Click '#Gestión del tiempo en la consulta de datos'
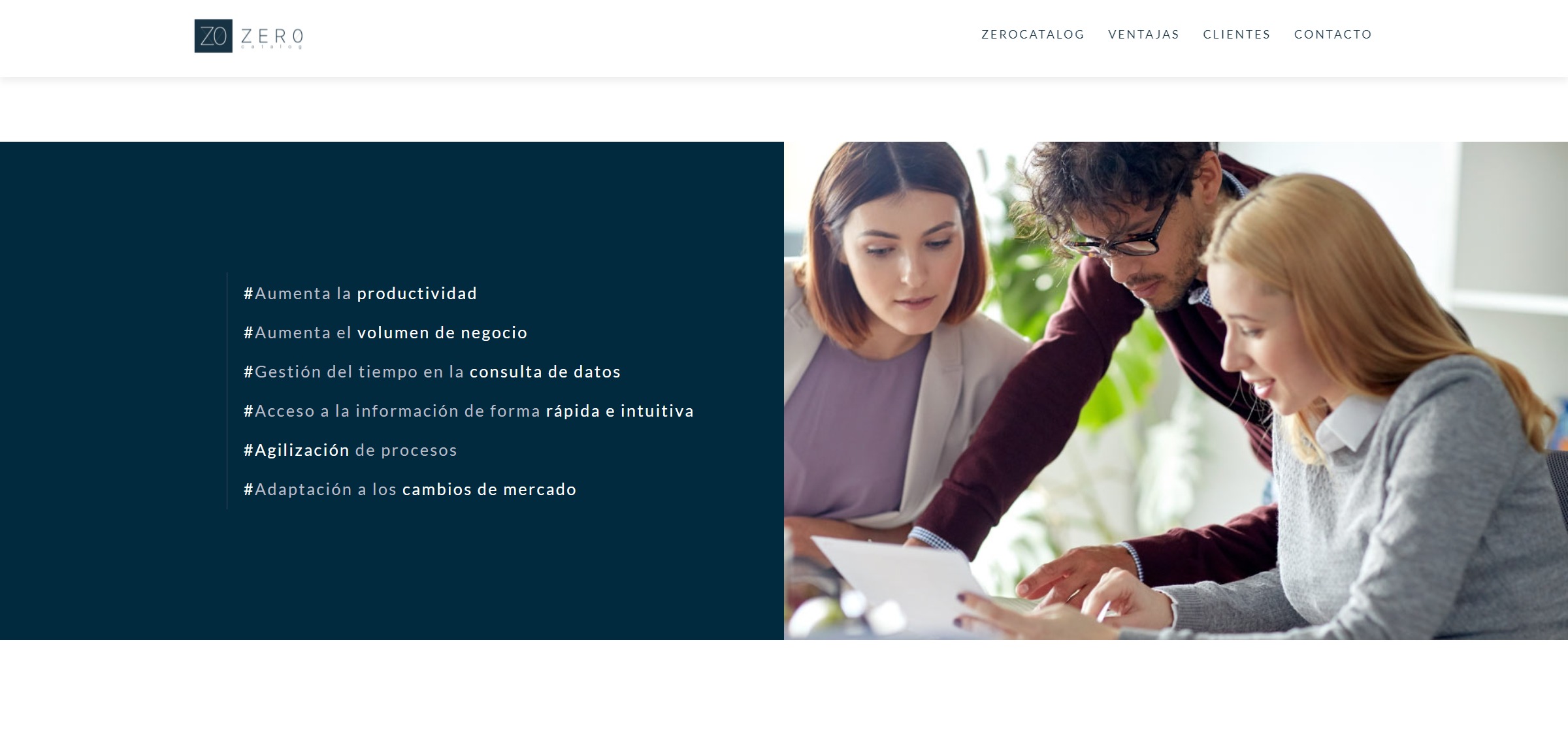1568x753 pixels. pos(432,372)
